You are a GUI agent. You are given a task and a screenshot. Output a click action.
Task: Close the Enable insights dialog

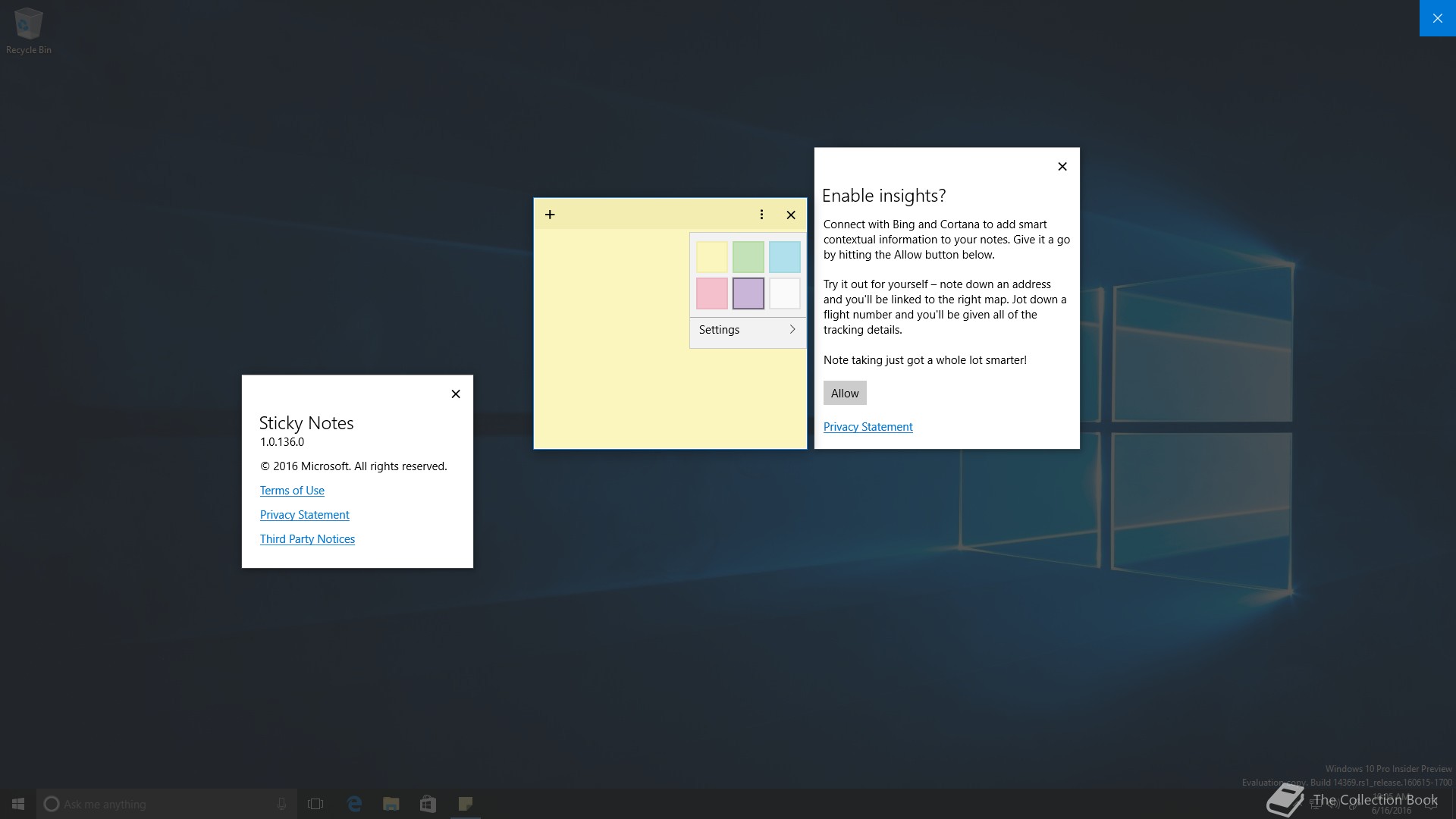(x=1062, y=167)
